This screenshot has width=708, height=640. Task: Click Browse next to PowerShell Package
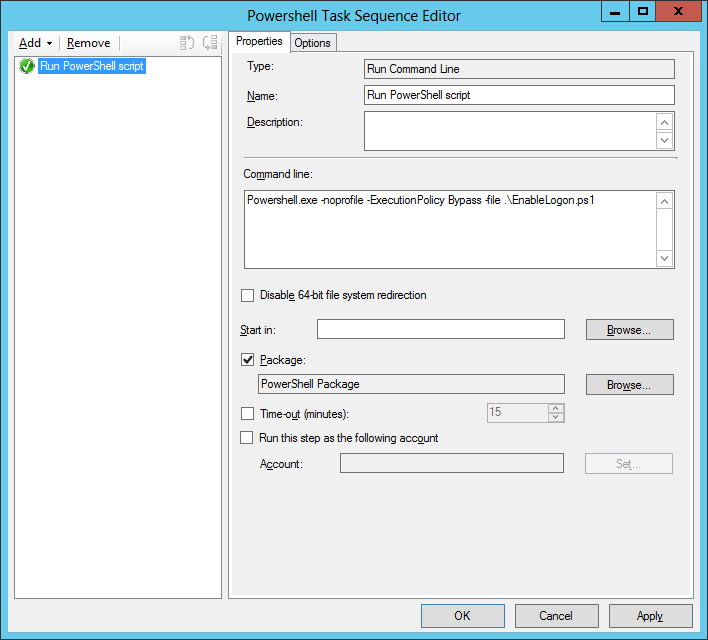(629, 384)
